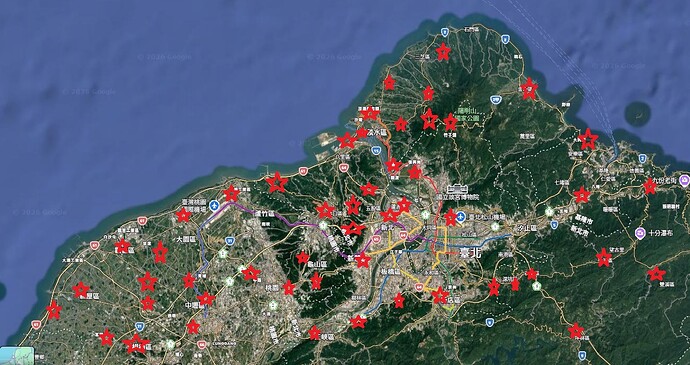
Task: Click the 七堵區 district label
Action: tap(562, 182)
